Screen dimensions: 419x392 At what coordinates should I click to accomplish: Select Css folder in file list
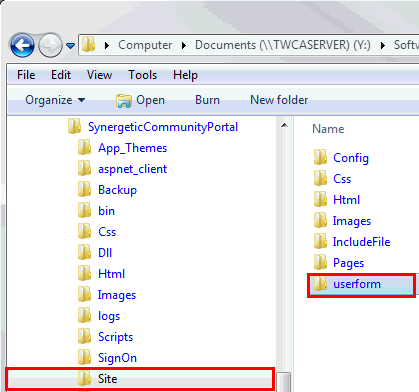[342, 179]
